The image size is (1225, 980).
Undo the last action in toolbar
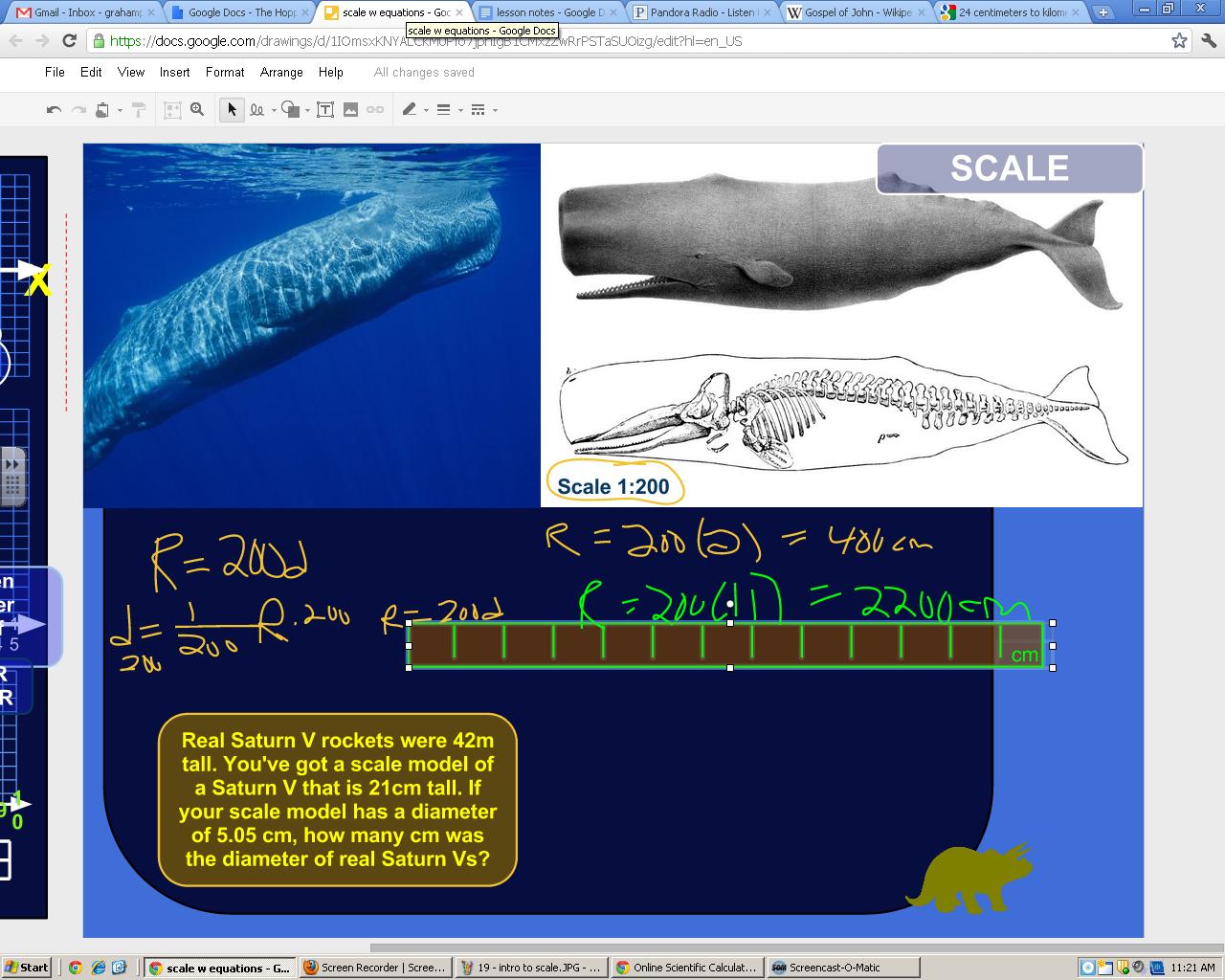pyautogui.click(x=54, y=110)
